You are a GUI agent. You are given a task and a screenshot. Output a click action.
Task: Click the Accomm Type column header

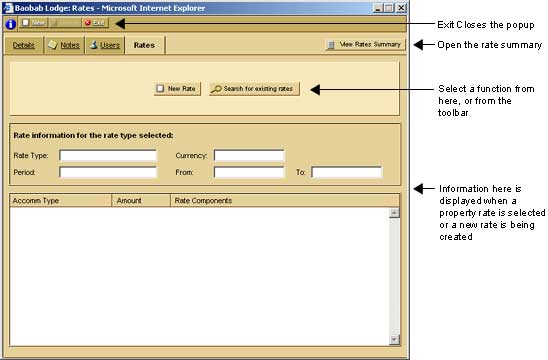pyautogui.click(x=60, y=201)
